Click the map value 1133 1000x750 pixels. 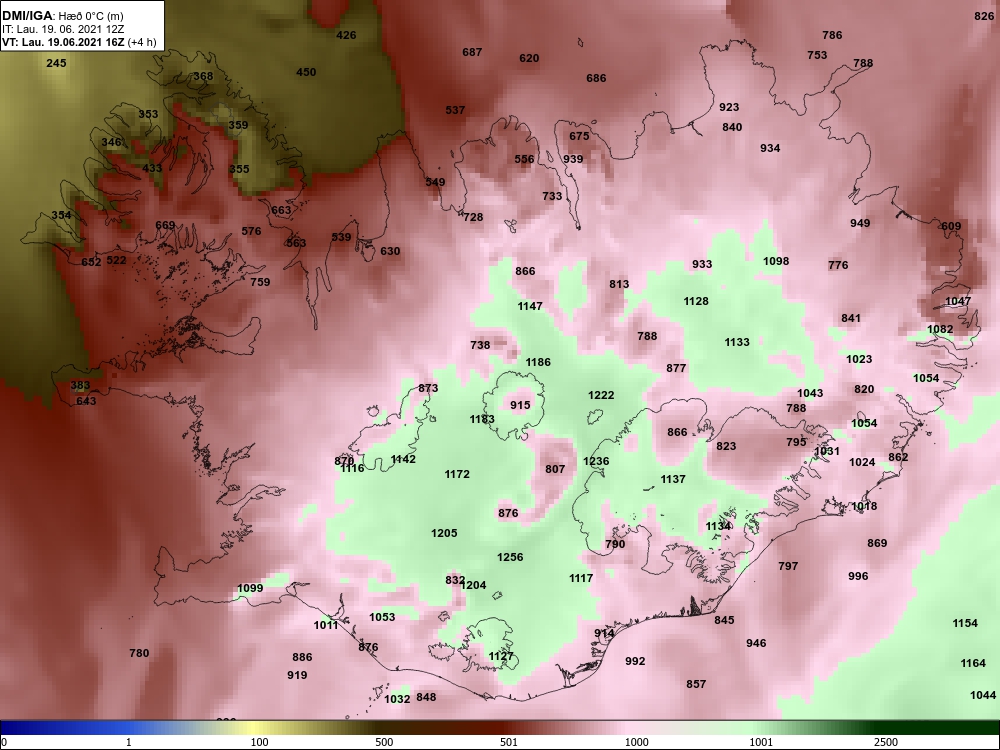pyautogui.click(x=737, y=342)
